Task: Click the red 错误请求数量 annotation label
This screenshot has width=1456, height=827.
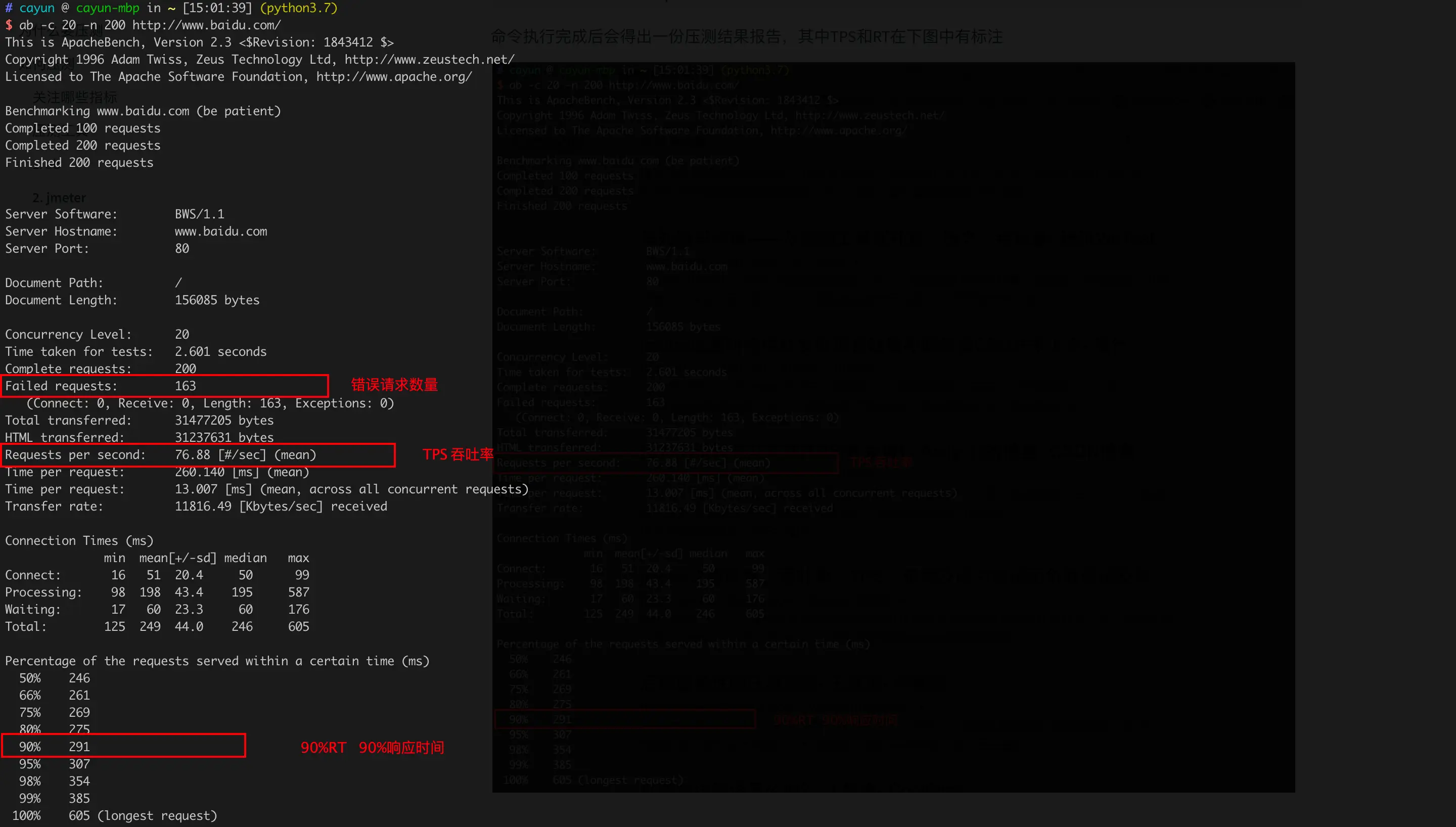Action: [x=394, y=385]
